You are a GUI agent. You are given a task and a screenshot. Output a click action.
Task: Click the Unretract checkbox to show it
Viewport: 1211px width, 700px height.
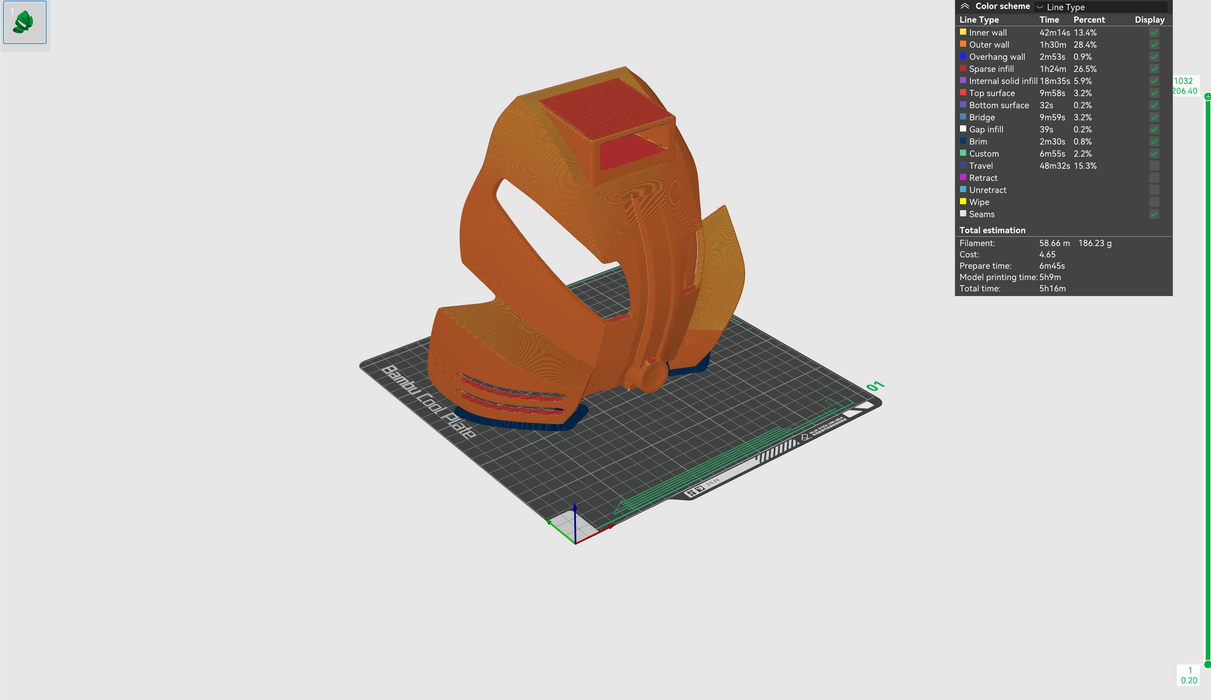[1154, 190]
